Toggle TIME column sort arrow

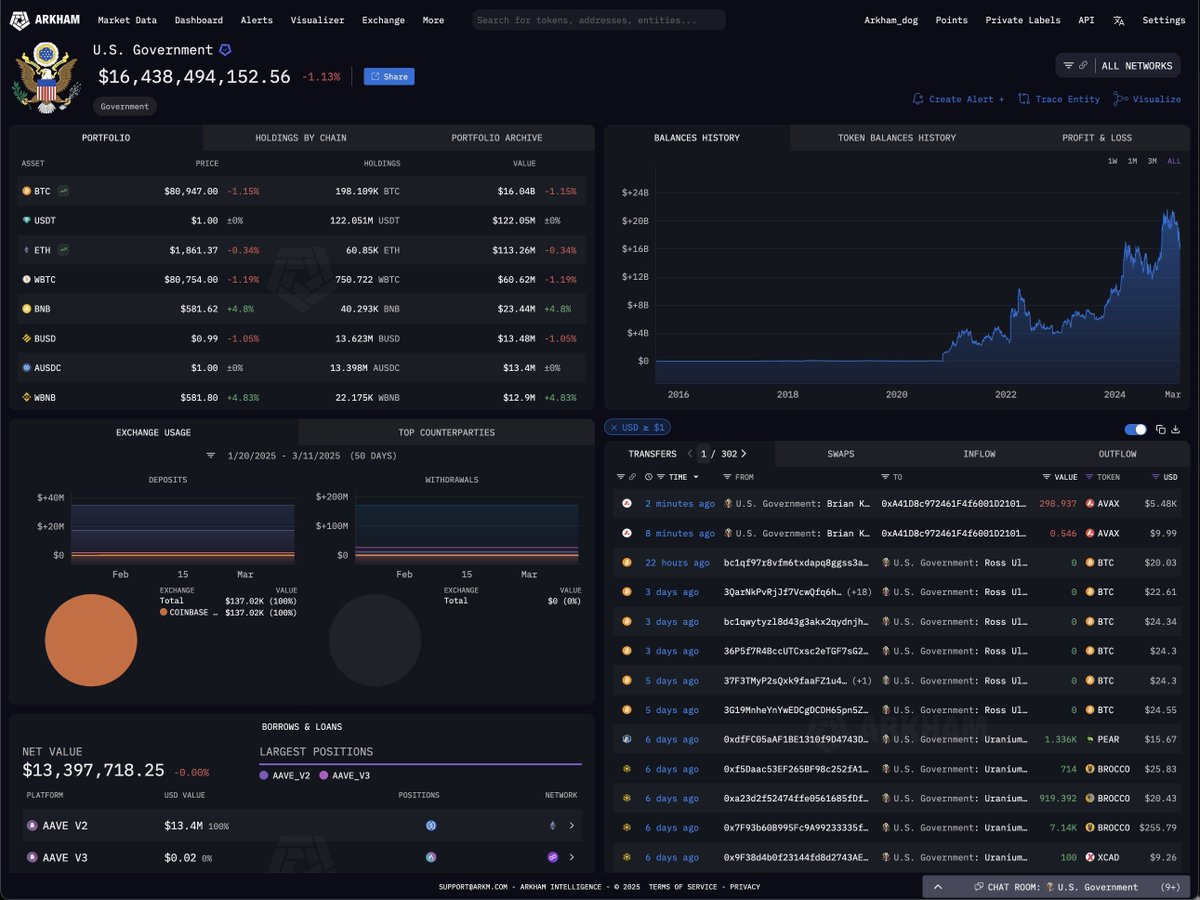(696, 477)
